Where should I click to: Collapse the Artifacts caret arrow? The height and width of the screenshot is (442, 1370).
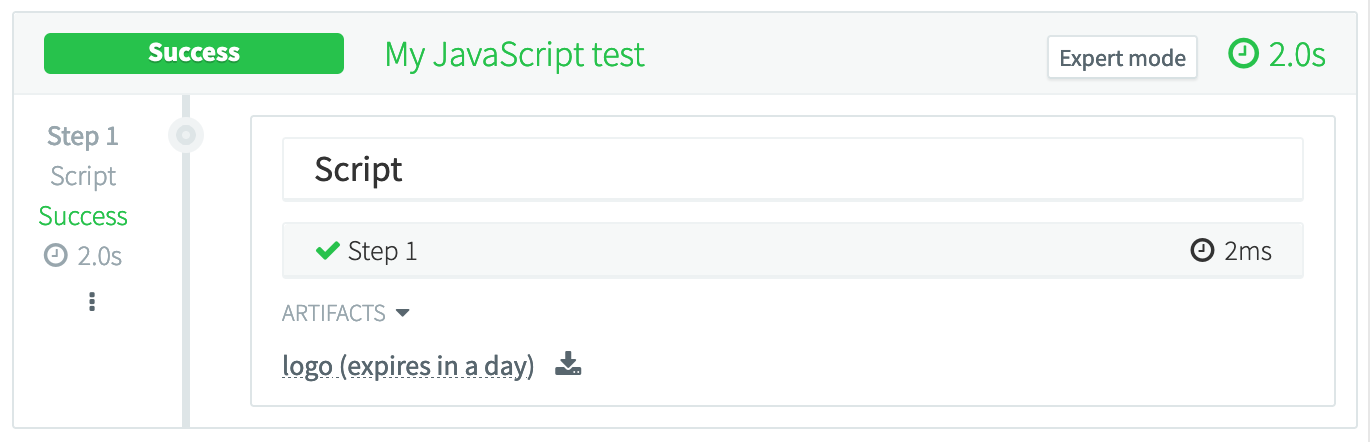click(403, 313)
